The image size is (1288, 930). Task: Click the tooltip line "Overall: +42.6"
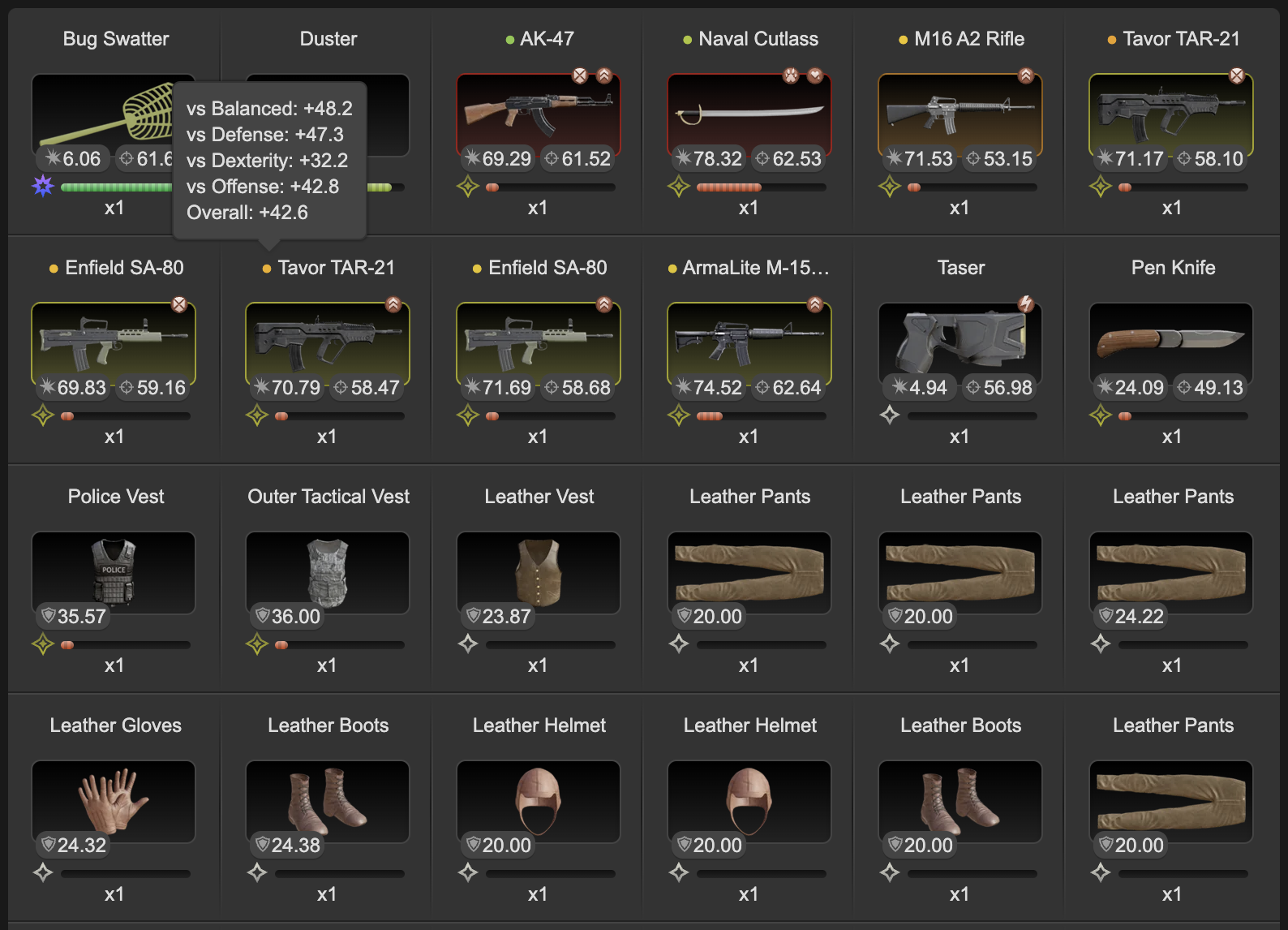pos(247,213)
